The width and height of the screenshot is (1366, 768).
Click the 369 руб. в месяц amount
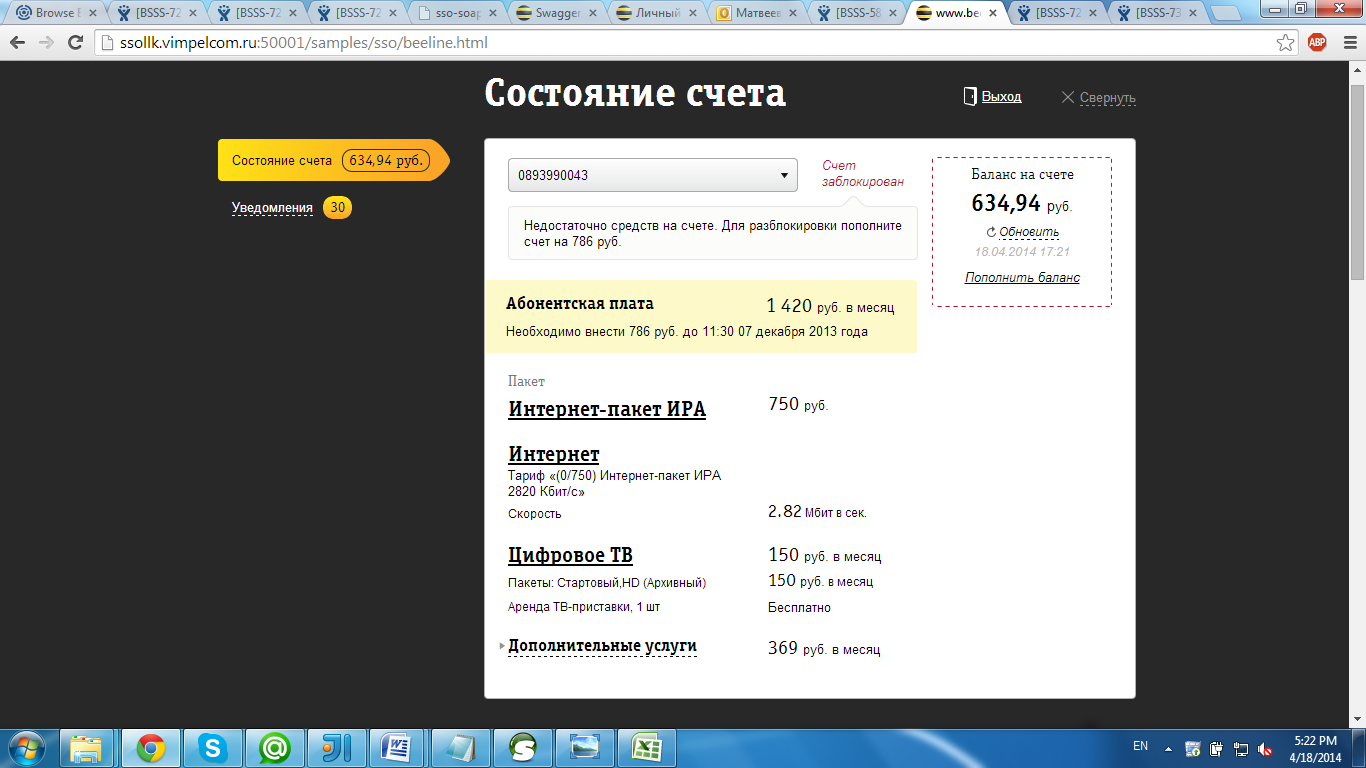pos(824,649)
